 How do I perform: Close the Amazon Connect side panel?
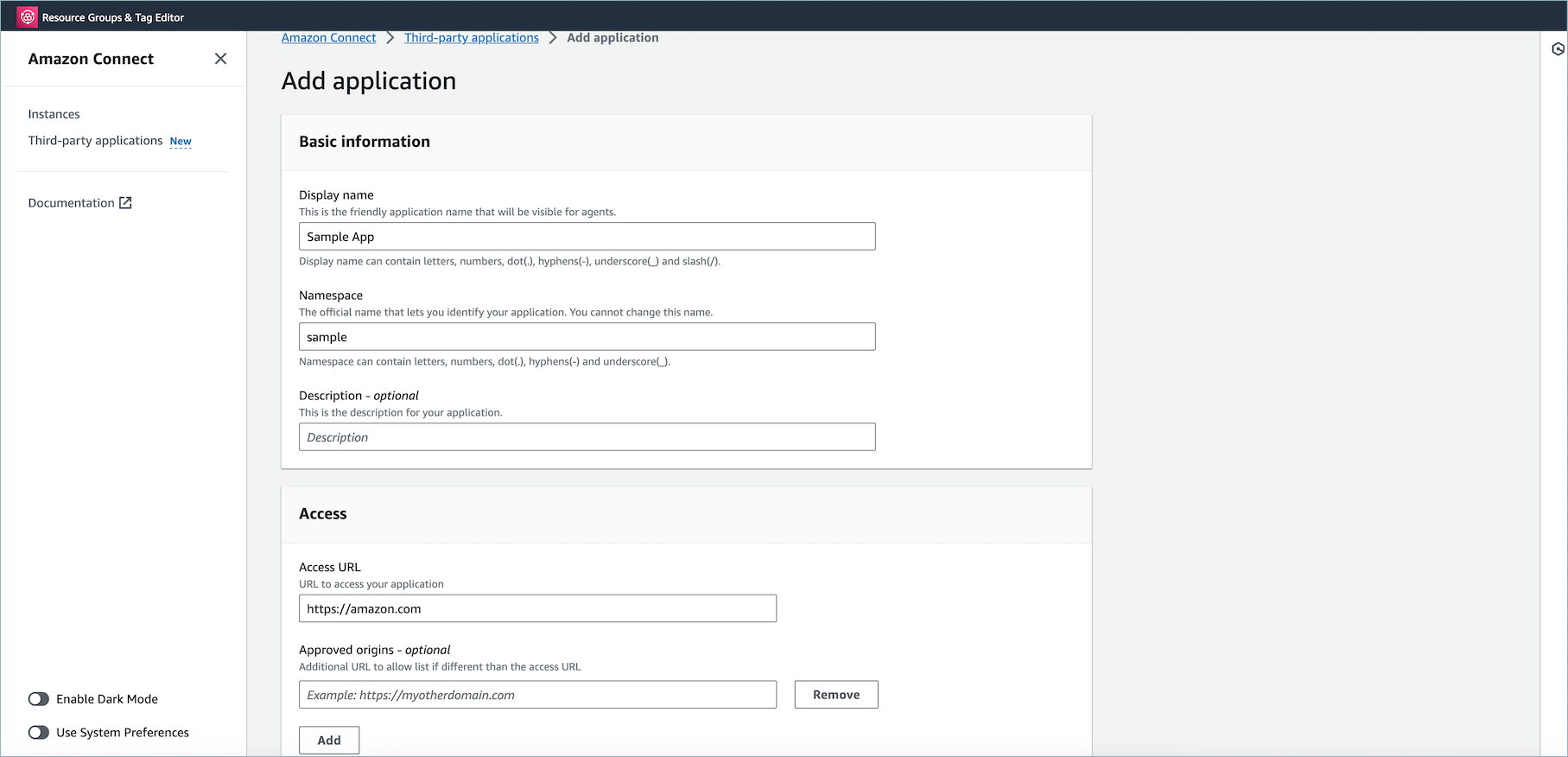[x=220, y=59]
